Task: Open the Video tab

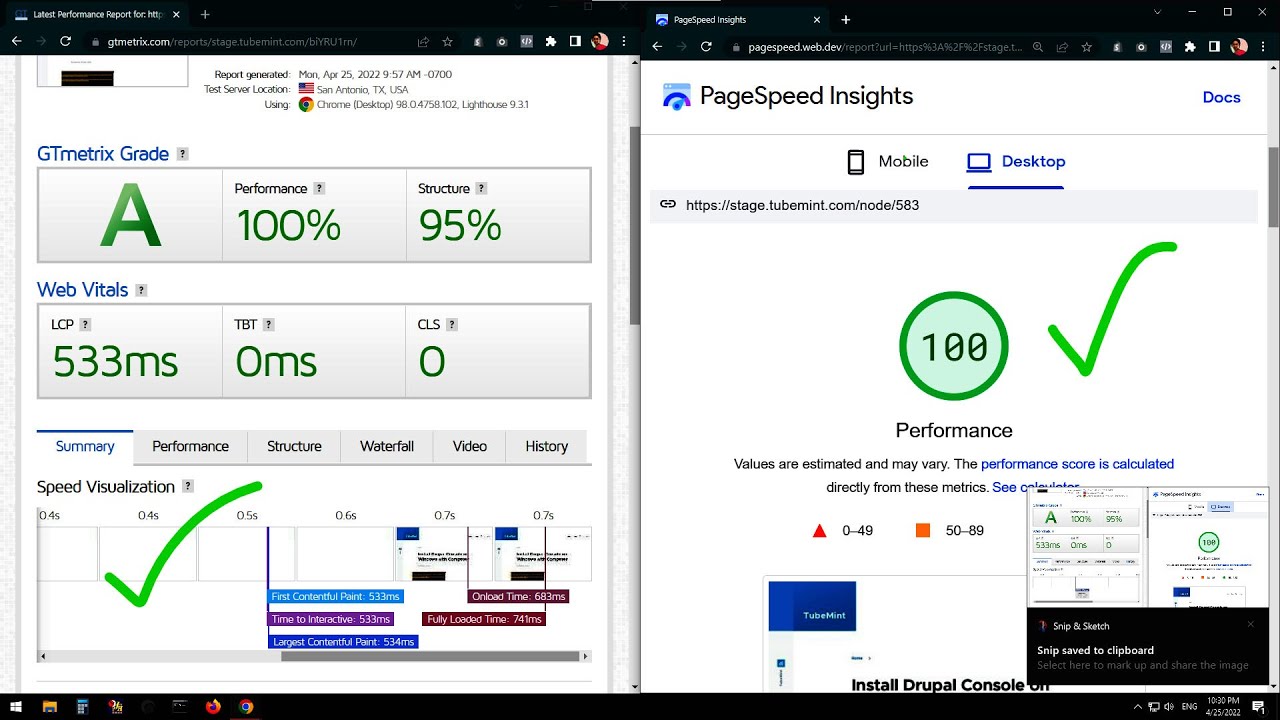Action: click(469, 447)
